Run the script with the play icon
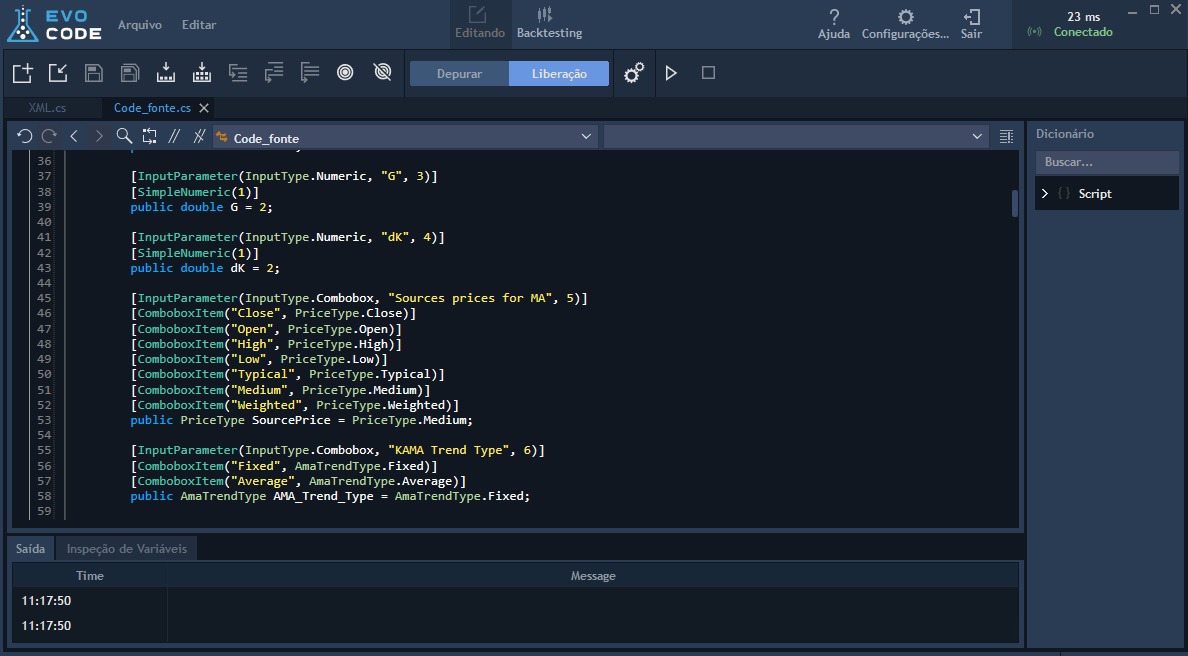 671,72
